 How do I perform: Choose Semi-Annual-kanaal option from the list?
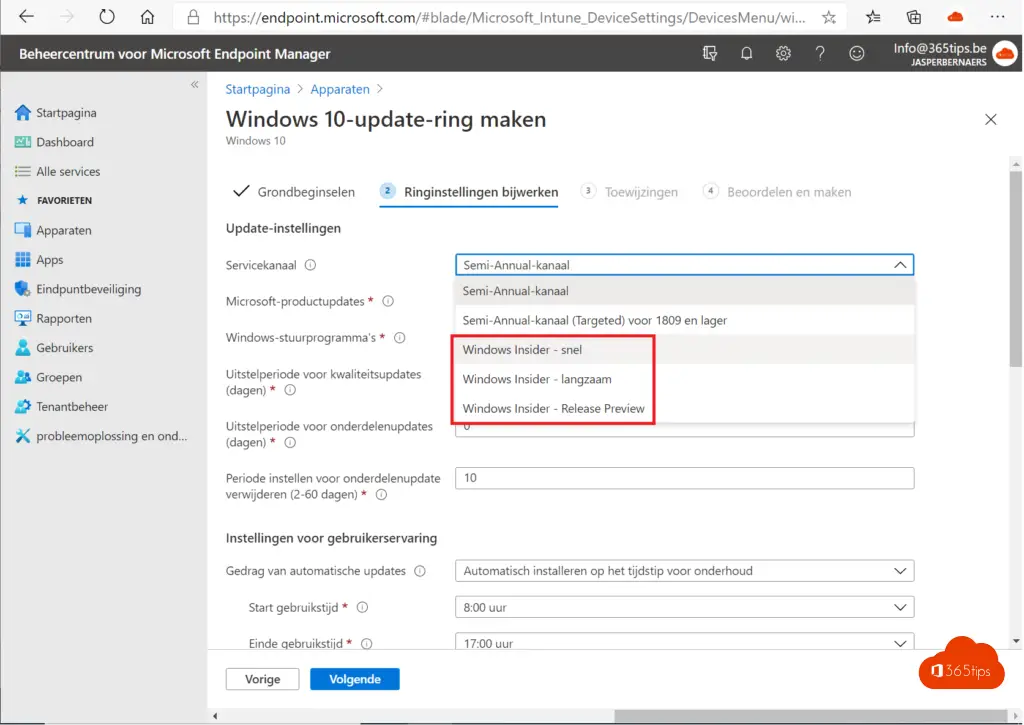[684, 291]
